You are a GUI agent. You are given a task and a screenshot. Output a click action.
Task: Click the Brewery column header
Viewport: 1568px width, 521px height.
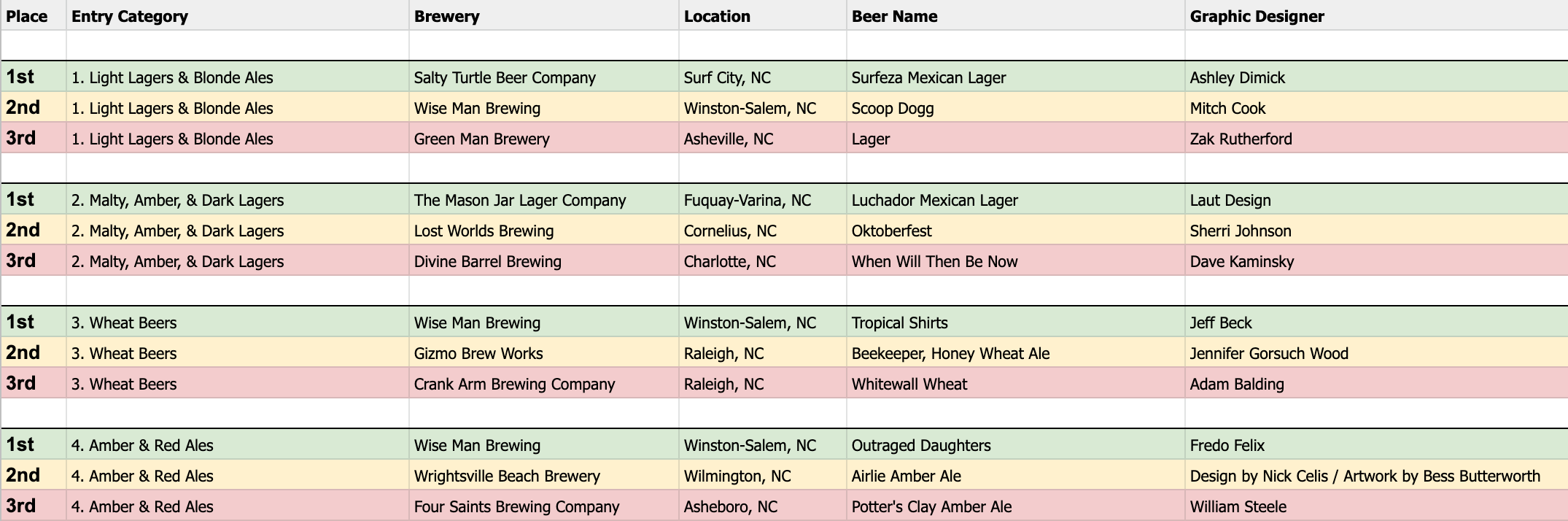tap(544, 15)
